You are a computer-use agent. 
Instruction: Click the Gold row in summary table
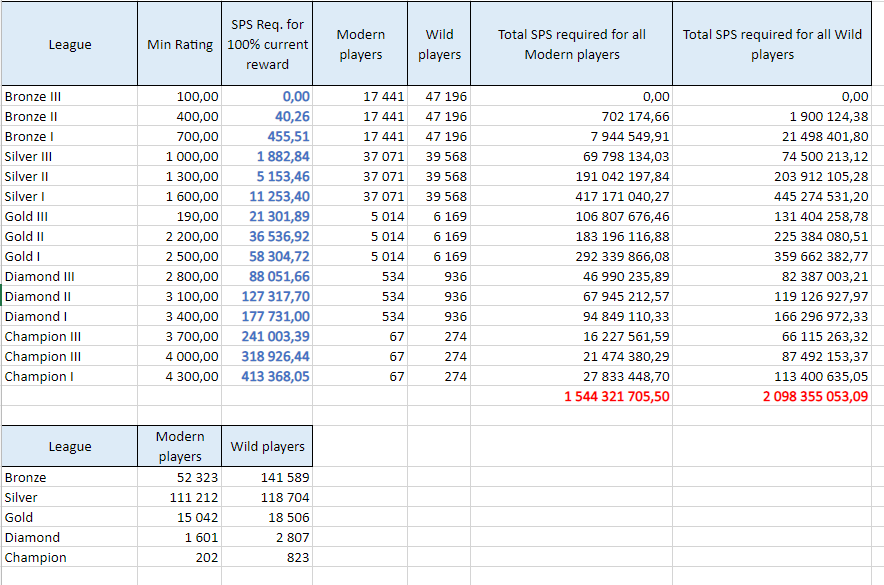click(157, 517)
